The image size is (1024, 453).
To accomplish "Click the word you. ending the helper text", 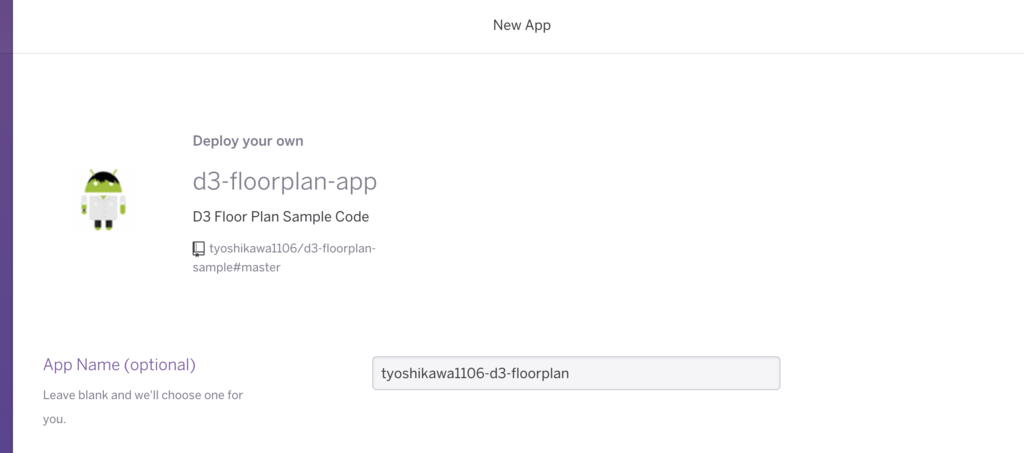I will point(54,420).
